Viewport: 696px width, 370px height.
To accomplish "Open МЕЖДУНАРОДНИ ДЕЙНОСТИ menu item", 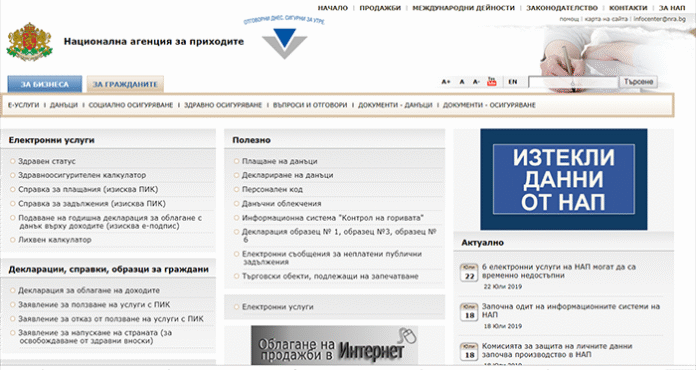I will pos(463,8).
